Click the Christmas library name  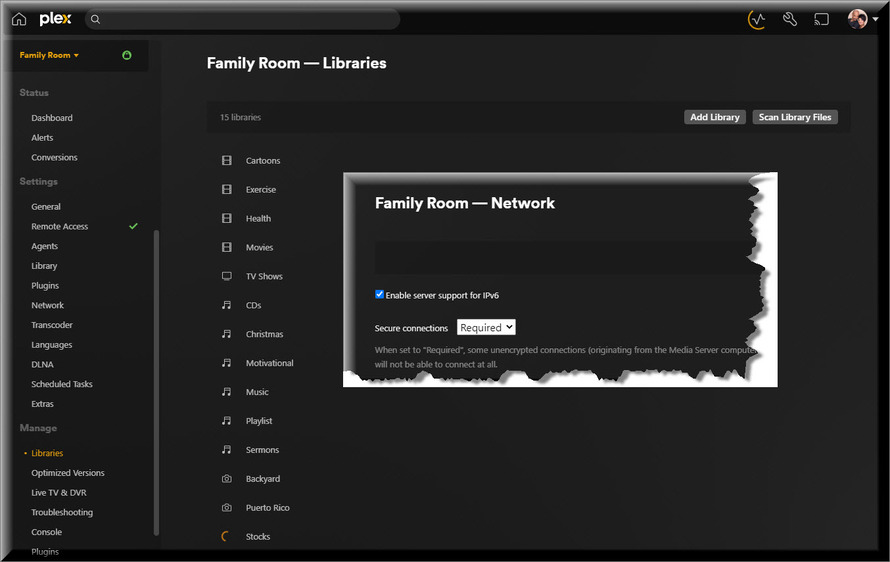265,334
